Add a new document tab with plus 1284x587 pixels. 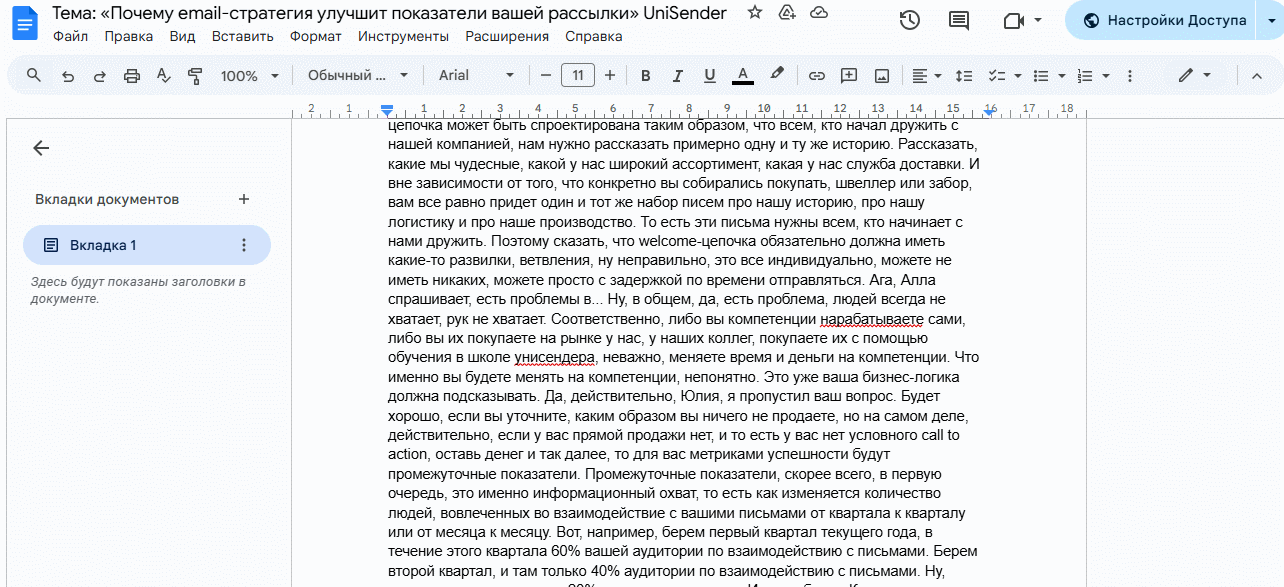pyautogui.click(x=244, y=199)
